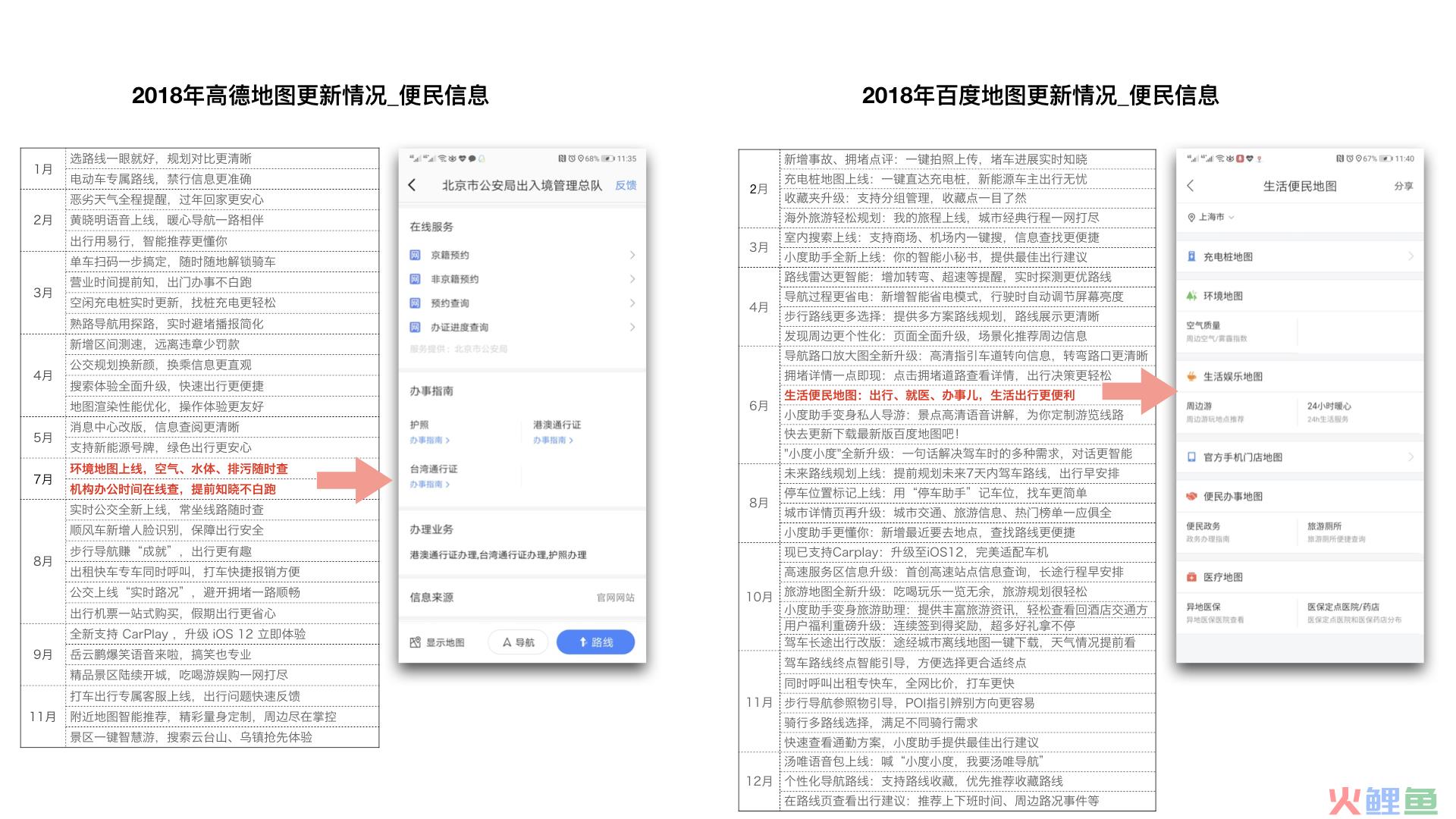Viewport: 1456px width, 819px height.
Task: Tap 导航 button
Action: point(519,642)
